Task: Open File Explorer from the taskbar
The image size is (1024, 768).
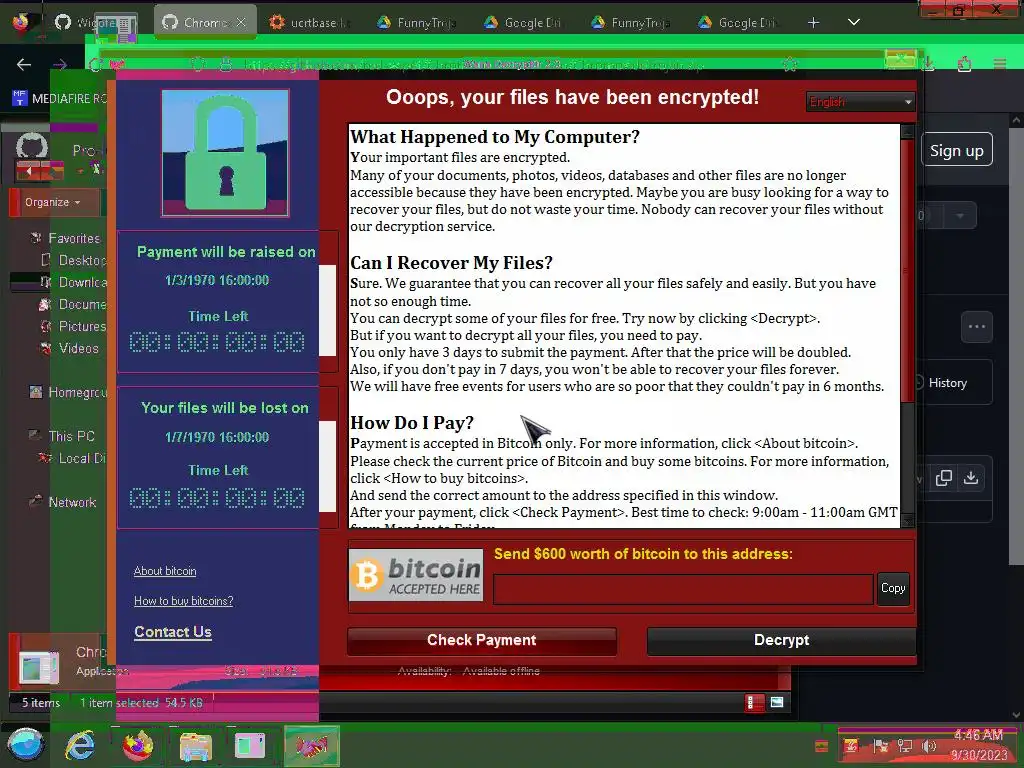Action: (x=195, y=746)
